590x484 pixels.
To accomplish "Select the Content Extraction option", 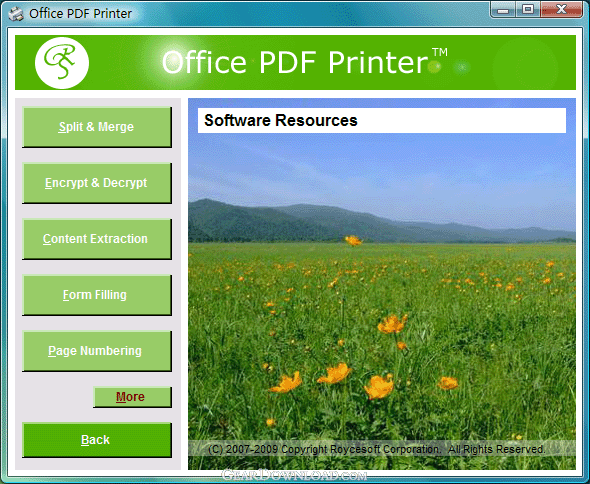I will tap(97, 239).
